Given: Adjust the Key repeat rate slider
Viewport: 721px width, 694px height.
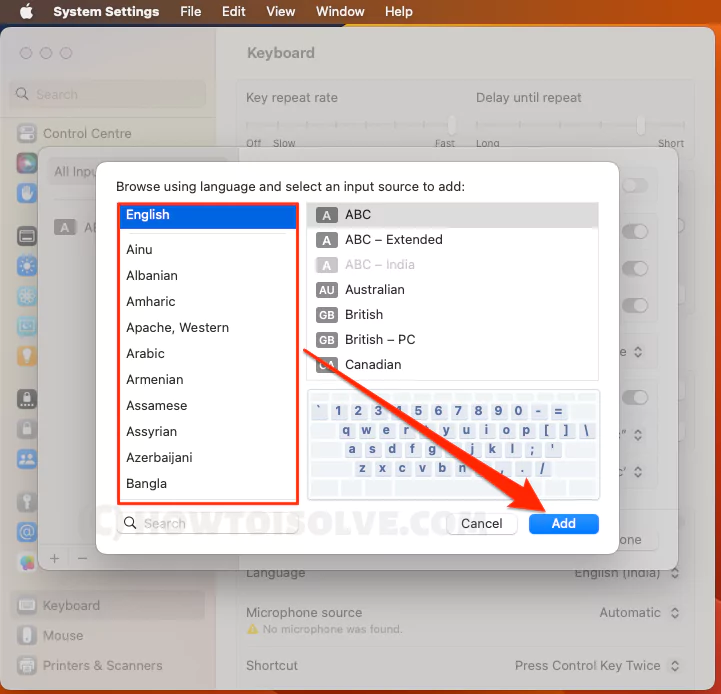Looking at the screenshot, I should point(452,124).
